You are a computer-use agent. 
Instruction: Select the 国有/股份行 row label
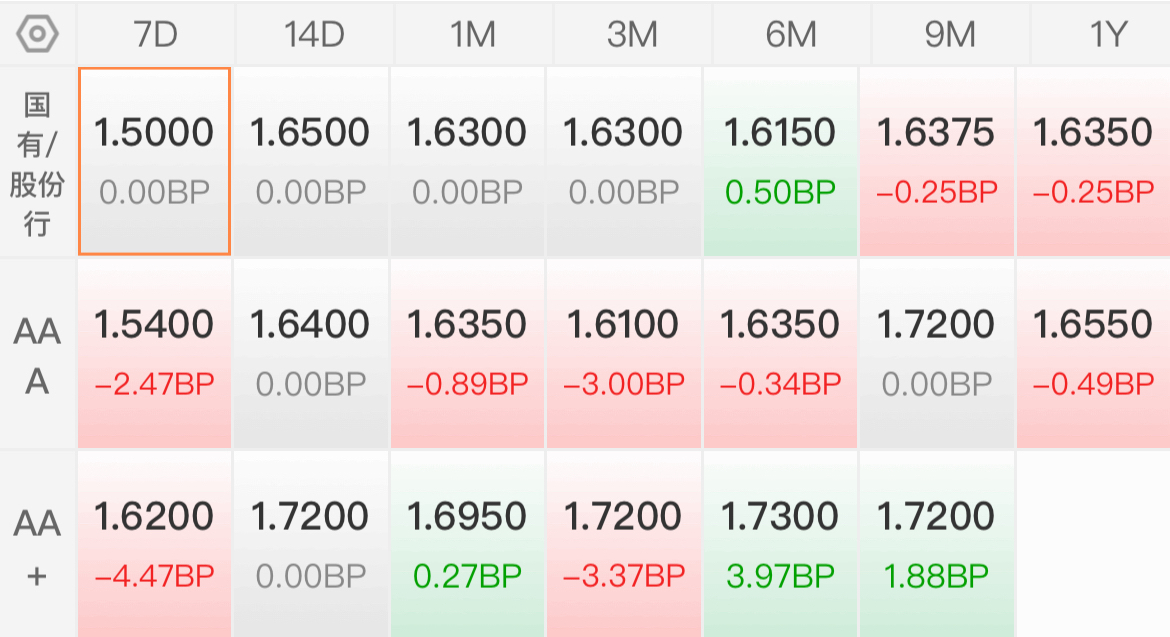(x=38, y=162)
